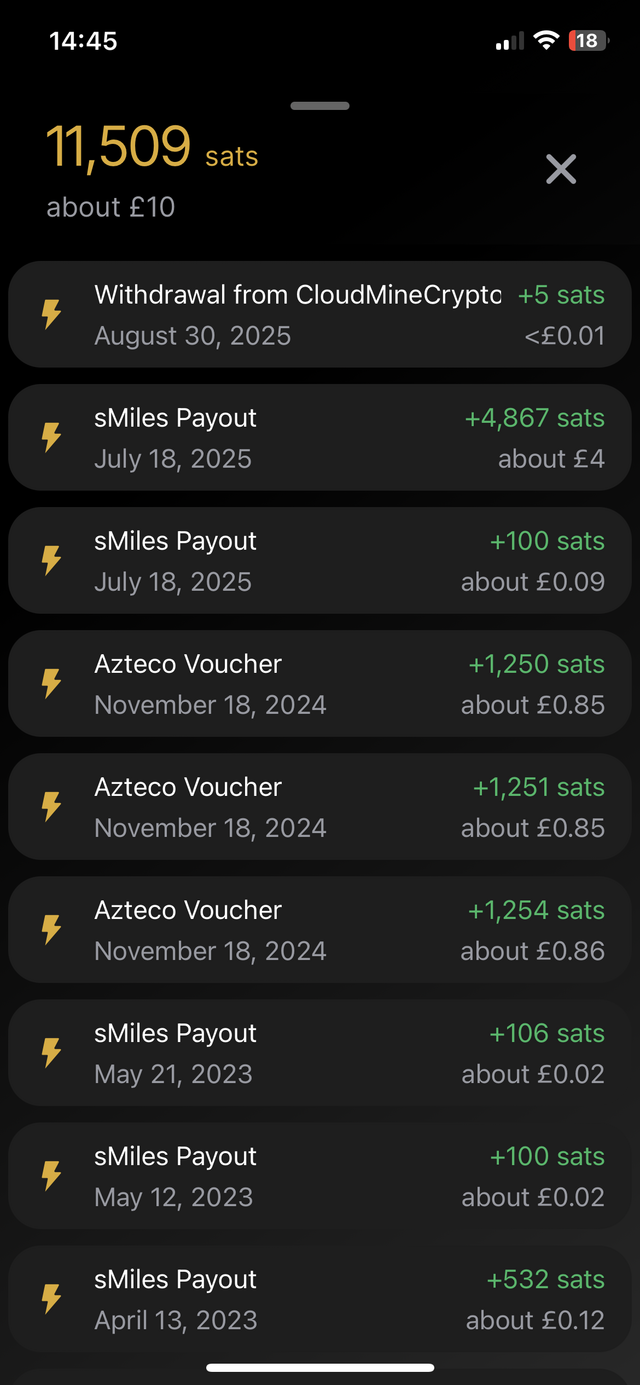This screenshot has width=640, height=1385.
Task: Tap lightning icon of April 13 payout
Action: tap(50, 1299)
